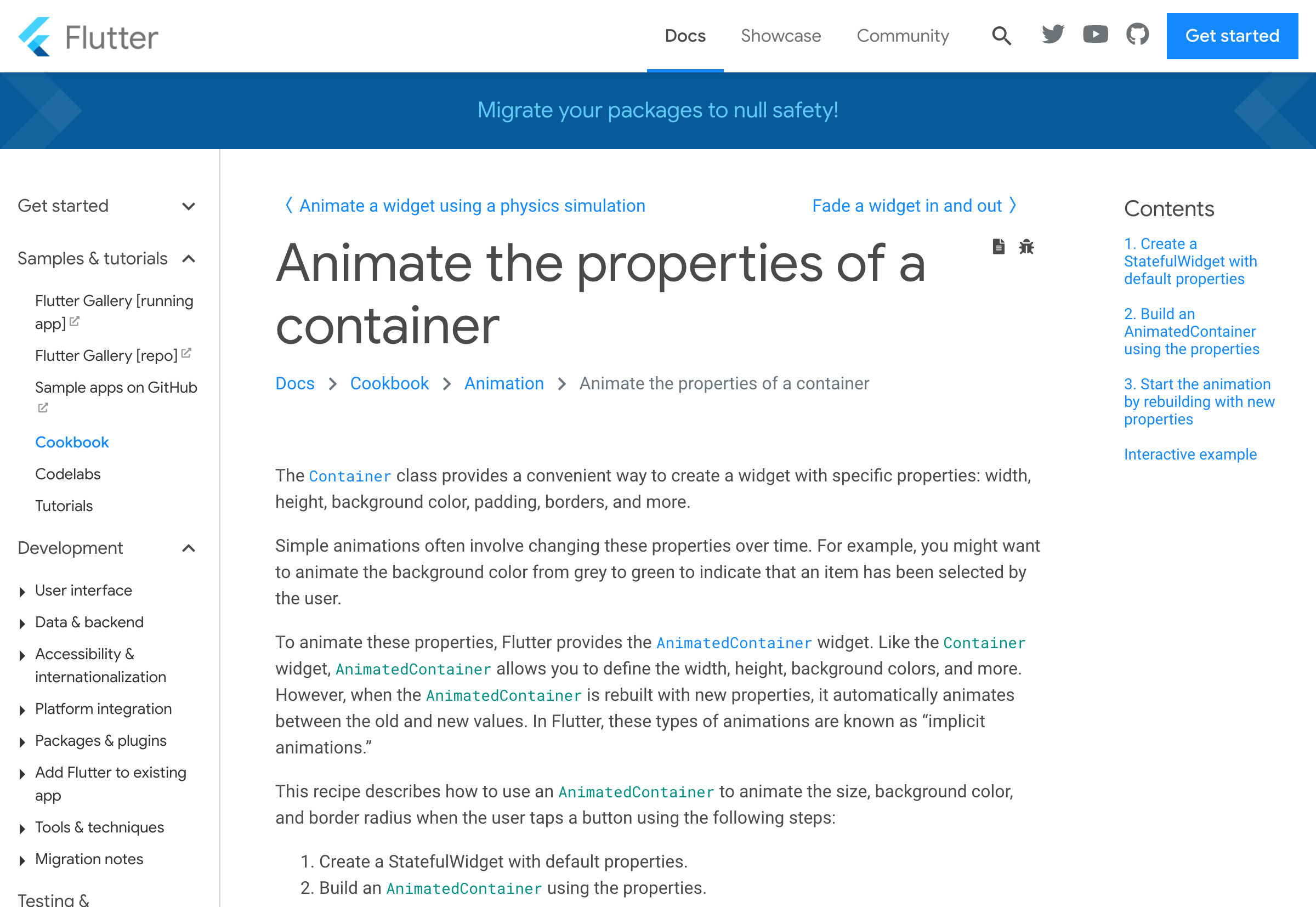Screen dimensions: 1316x907
Task: Open the Cookbook menu item
Action: pos(71,441)
